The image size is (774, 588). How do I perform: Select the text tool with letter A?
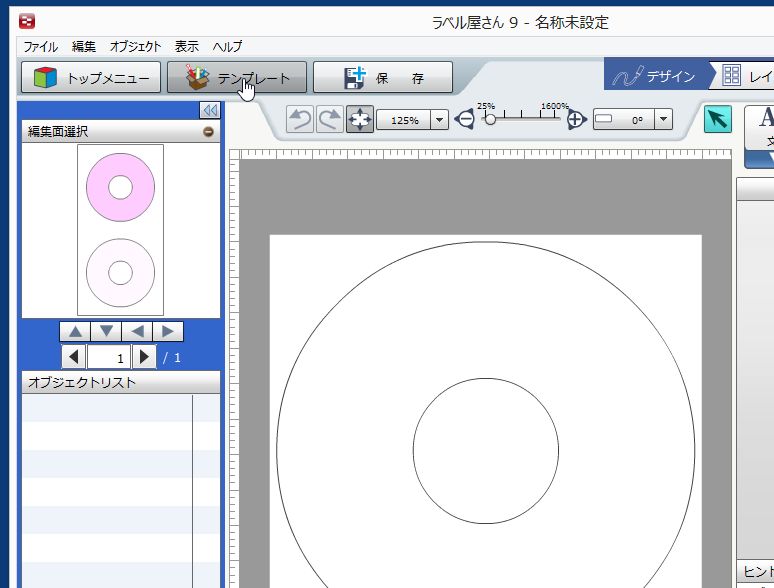coord(760,128)
